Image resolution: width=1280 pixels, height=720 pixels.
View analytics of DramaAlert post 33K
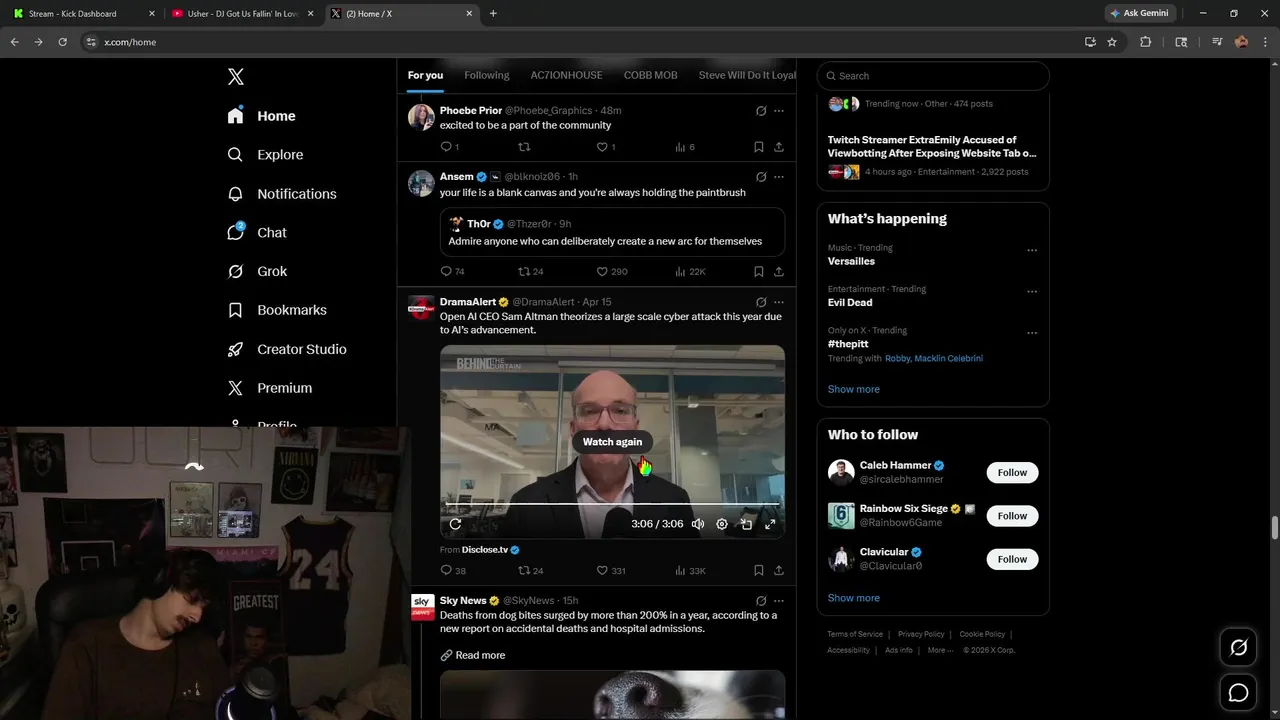click(691, 571)
